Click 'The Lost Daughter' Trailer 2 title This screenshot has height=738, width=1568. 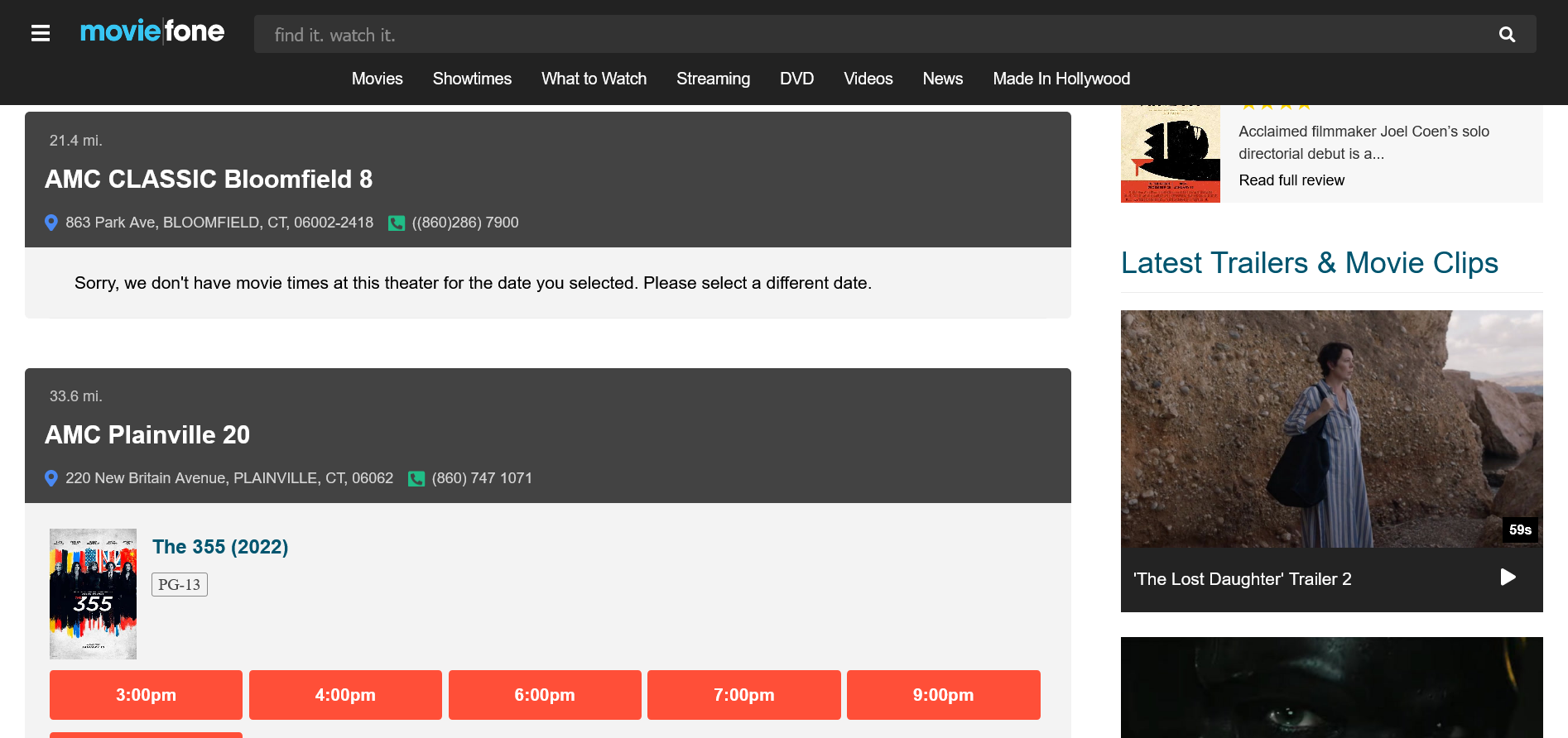(1242, 579)
